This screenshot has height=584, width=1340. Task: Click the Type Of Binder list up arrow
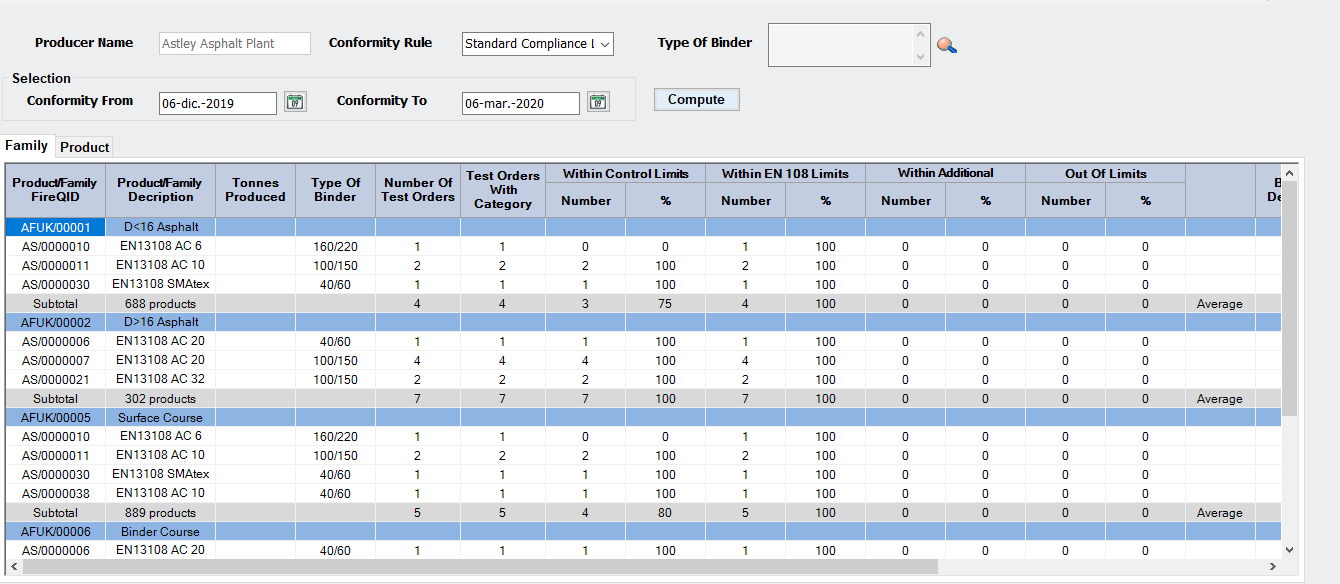(921, 34)
